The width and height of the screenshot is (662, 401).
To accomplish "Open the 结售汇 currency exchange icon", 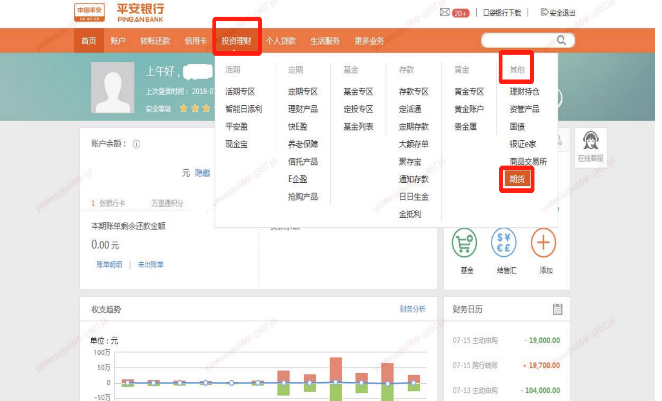I will point(504,243).
